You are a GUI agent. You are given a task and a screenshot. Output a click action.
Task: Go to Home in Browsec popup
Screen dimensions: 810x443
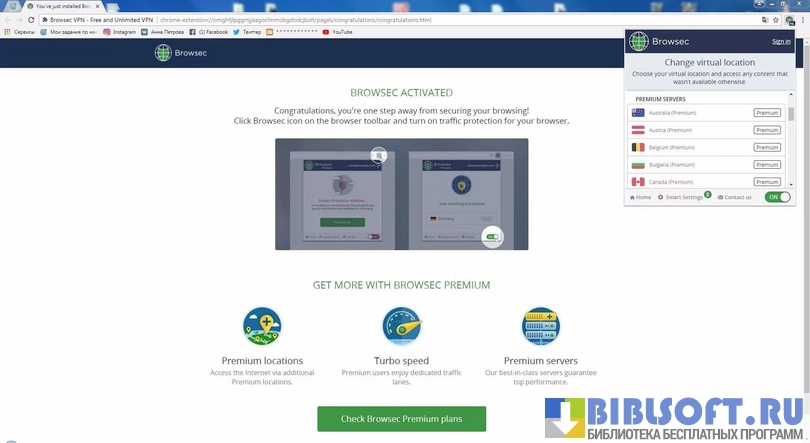[x=640, y=197]
